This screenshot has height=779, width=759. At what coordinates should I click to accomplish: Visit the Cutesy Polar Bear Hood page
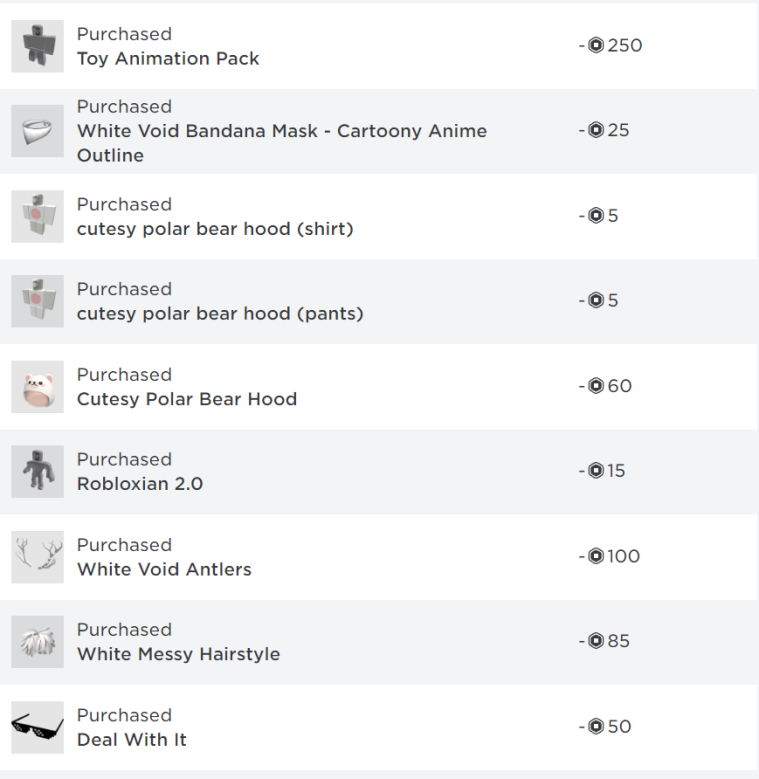point(187,399)
